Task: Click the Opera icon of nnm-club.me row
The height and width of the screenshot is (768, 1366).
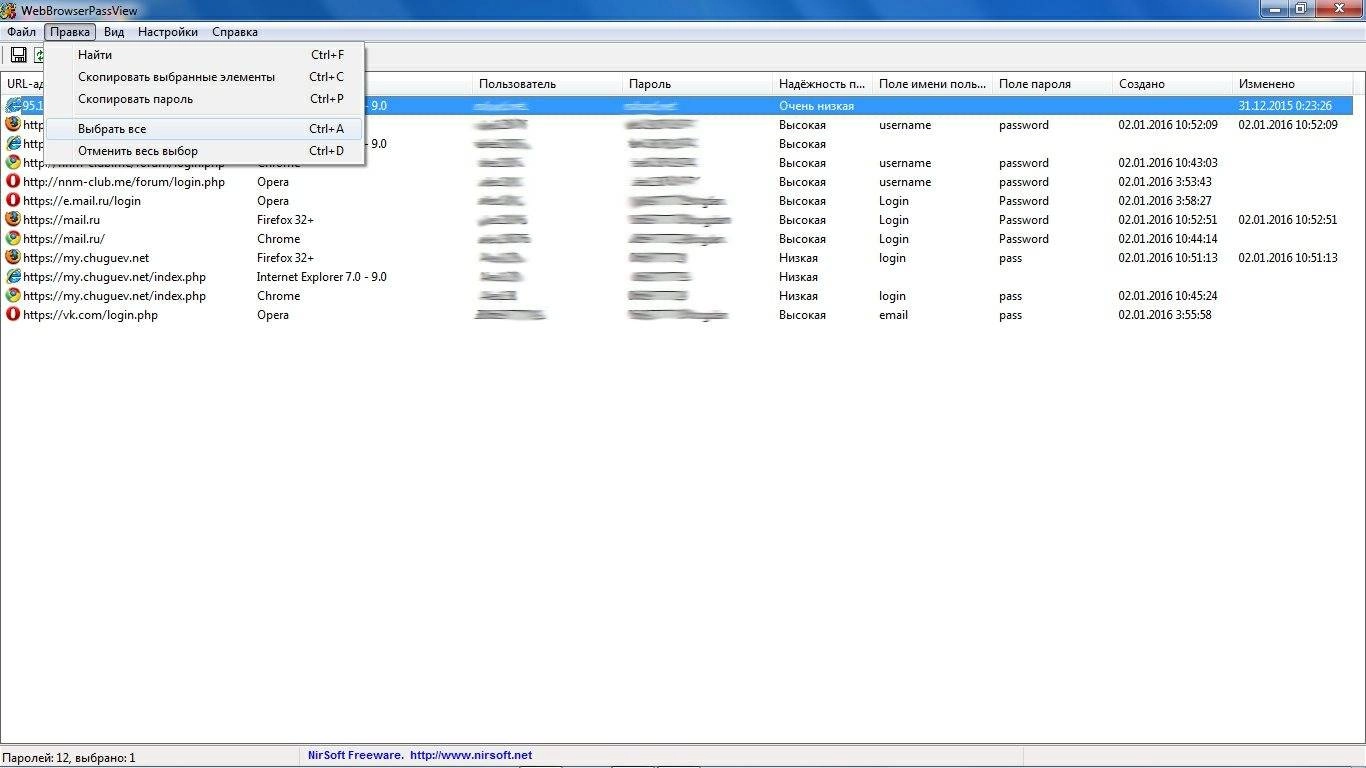Action: [x=13, y=182]
